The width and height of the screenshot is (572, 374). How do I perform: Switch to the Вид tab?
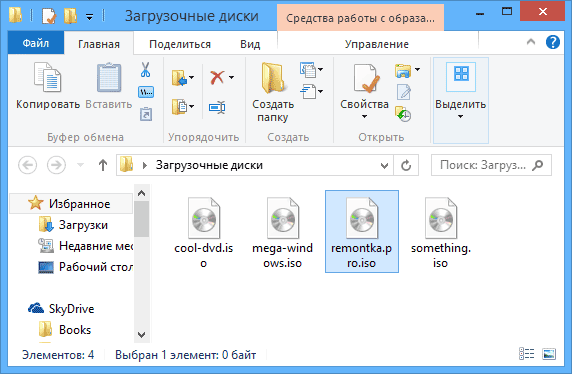pos(250,44)
